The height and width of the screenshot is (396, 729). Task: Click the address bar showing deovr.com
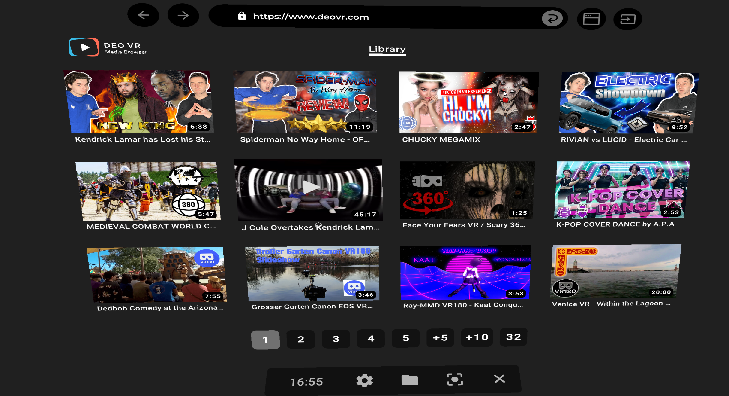tap(388, 17)
